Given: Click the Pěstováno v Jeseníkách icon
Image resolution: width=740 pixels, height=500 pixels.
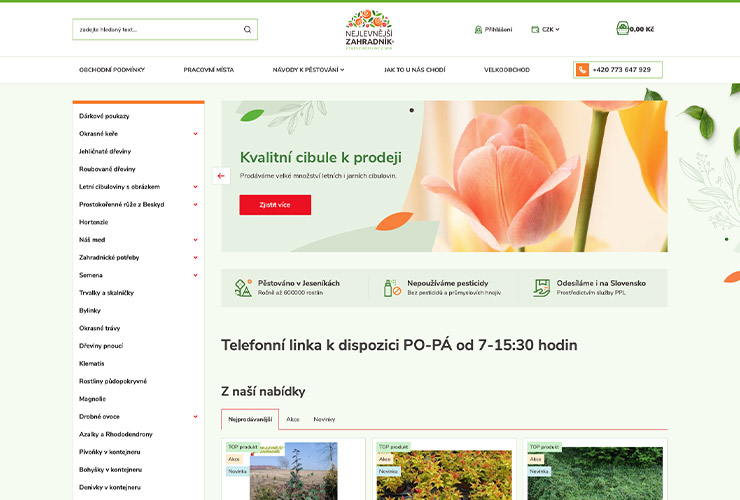Looking at the screenshot, I should coord(243,288).
